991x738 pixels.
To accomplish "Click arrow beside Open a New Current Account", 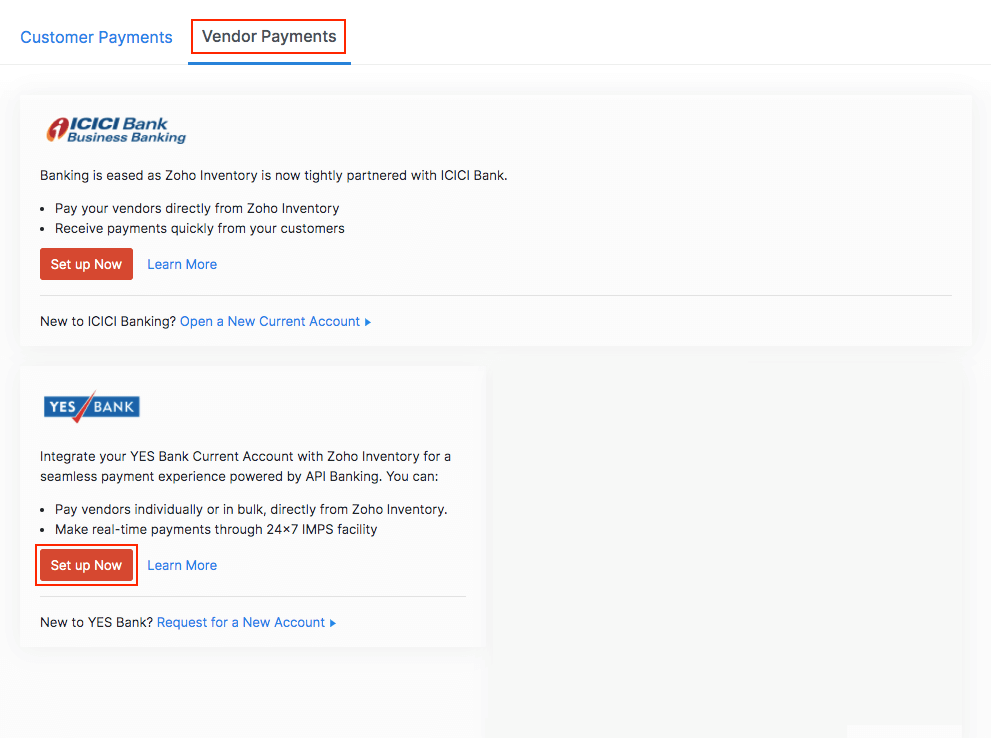I will point(368,322).
